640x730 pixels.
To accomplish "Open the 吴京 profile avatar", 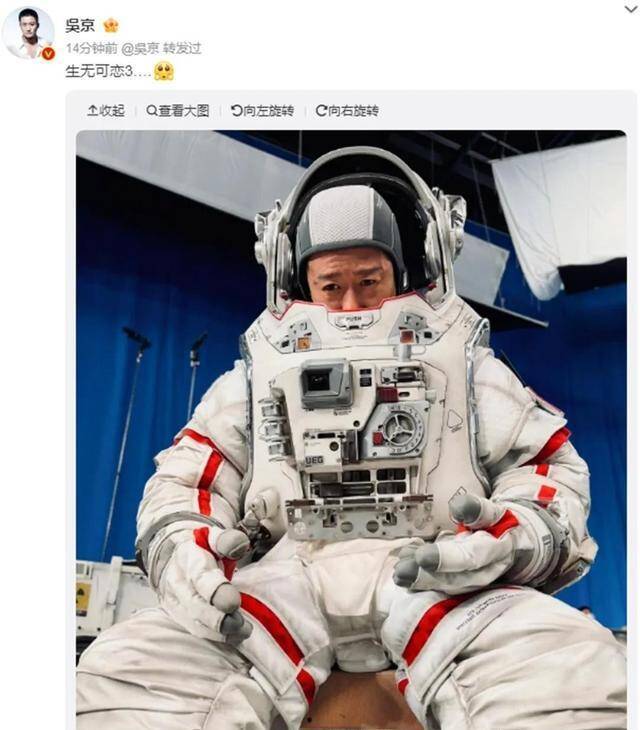I will coord(28,34).
